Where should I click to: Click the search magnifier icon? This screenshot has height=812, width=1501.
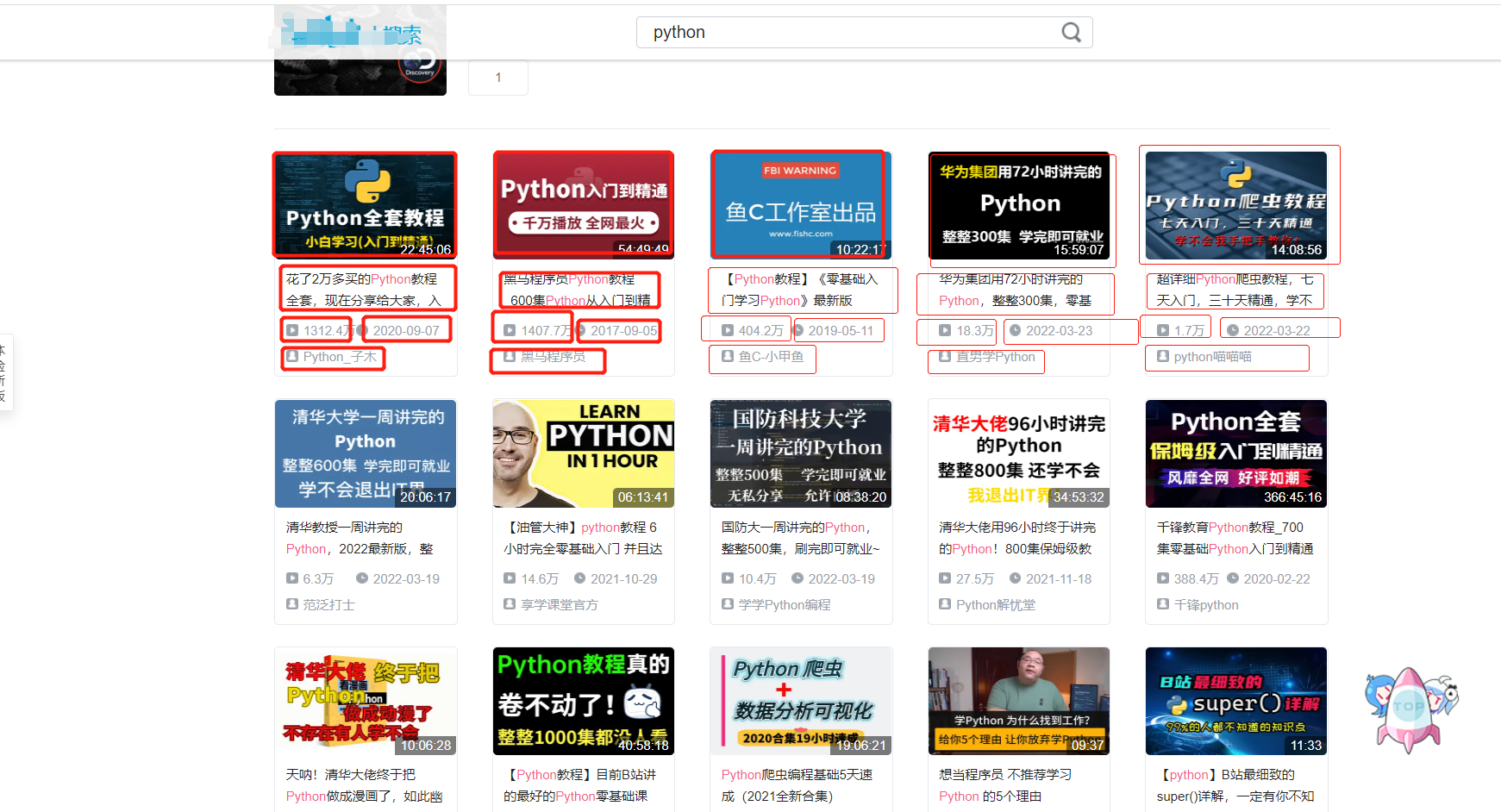[1071, 33]
